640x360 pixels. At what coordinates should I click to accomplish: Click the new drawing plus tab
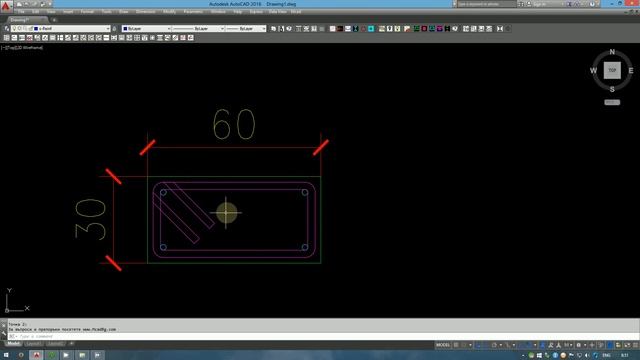click(54, 20)
